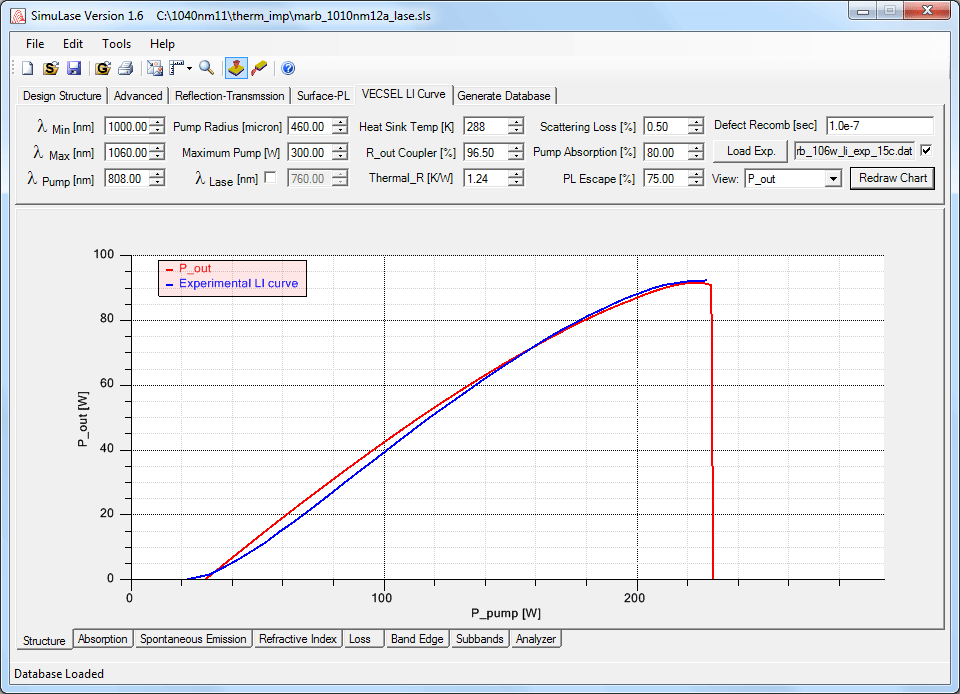Click the blue Help question mark icon
This screenshot has height=694, width=960.
pos(288,68)
